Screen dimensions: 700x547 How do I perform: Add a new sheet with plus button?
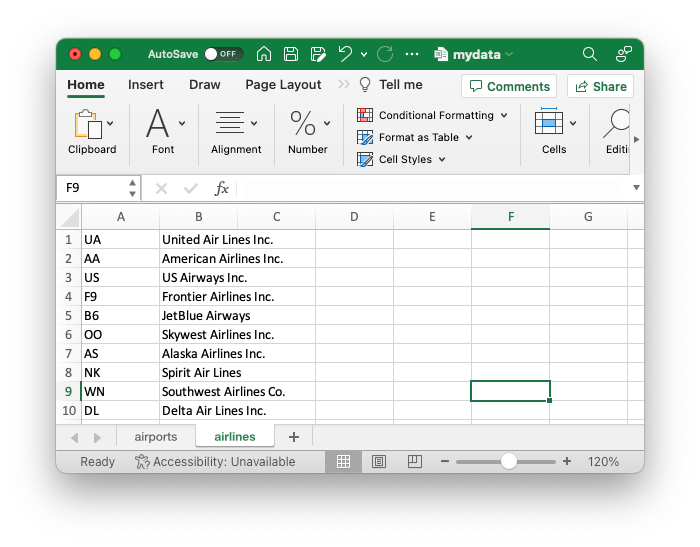[x=294, y=437]
